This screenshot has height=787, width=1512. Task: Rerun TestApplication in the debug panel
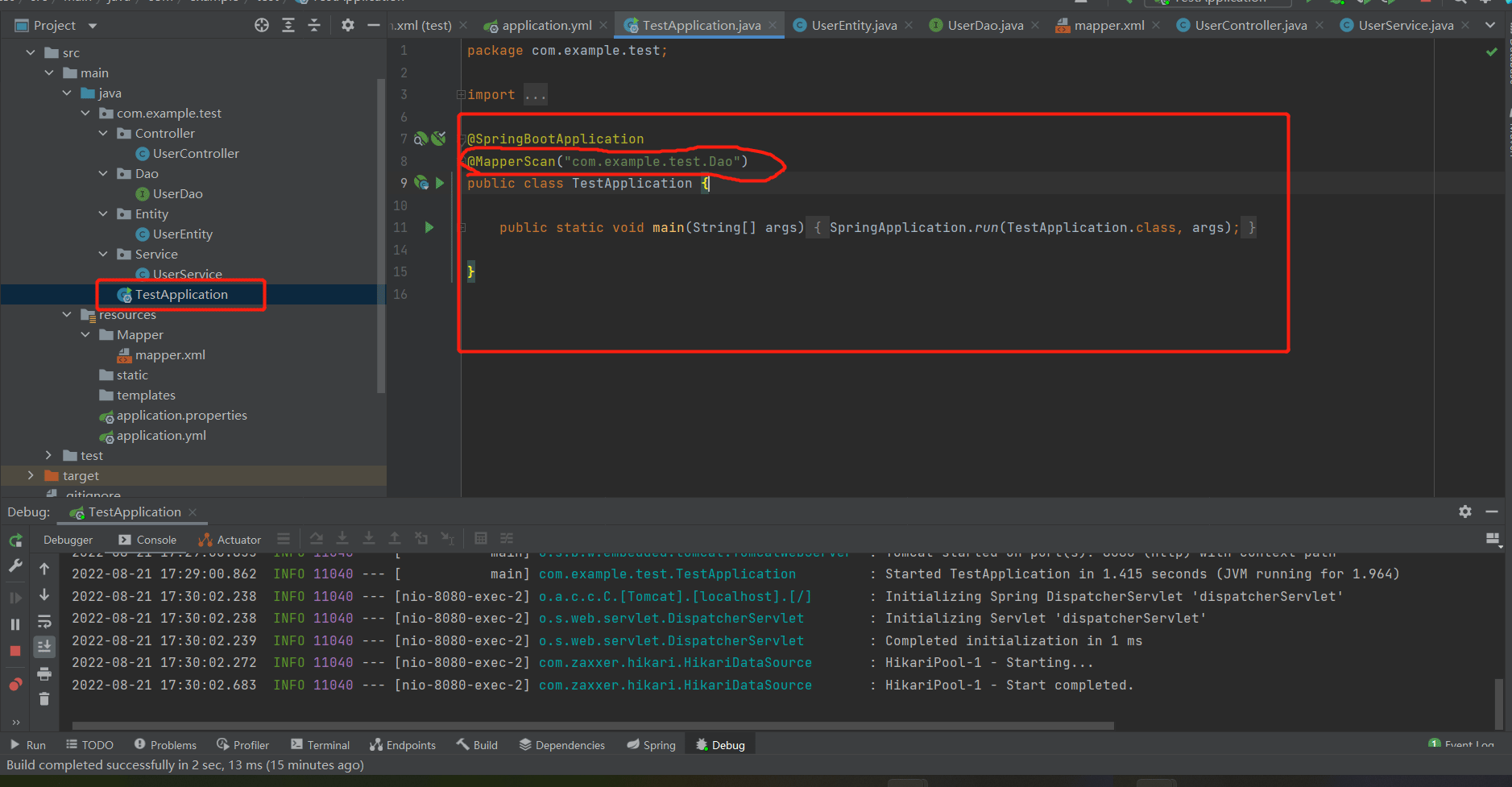click(15, 541)
